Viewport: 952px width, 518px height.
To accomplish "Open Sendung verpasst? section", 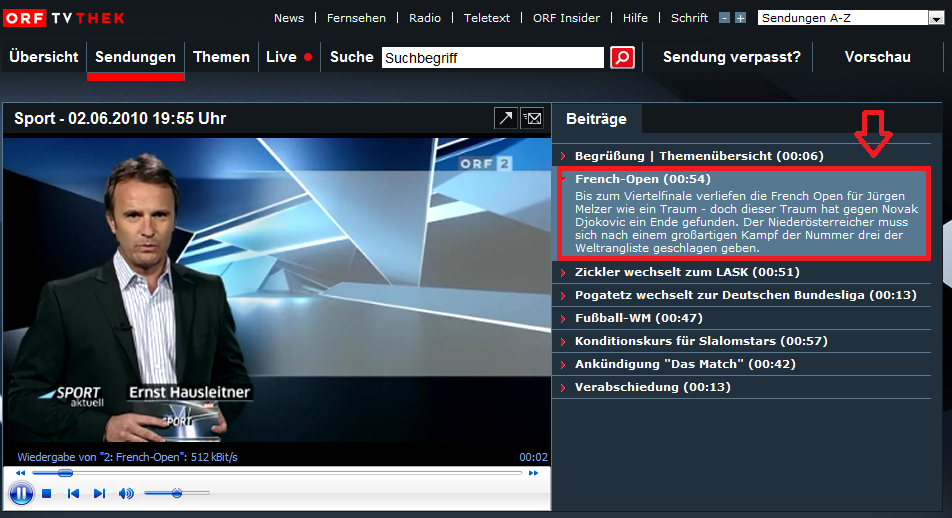I will click(732, 57).
